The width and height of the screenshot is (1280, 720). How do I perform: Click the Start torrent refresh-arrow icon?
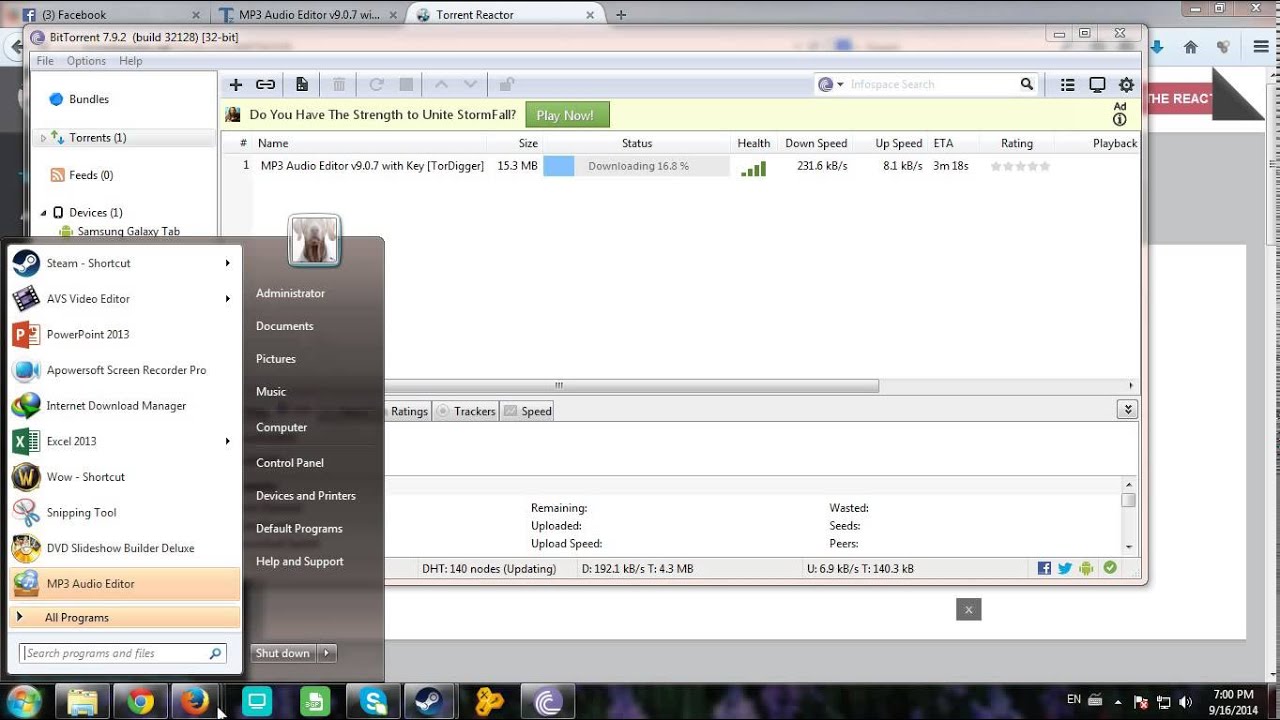(376, 85)
